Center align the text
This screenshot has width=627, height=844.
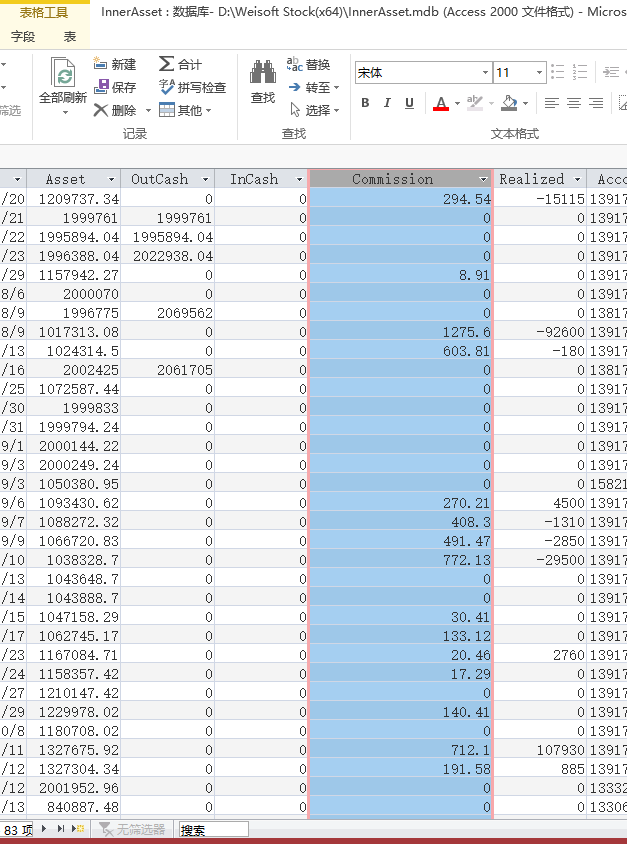tap(574, 103)
